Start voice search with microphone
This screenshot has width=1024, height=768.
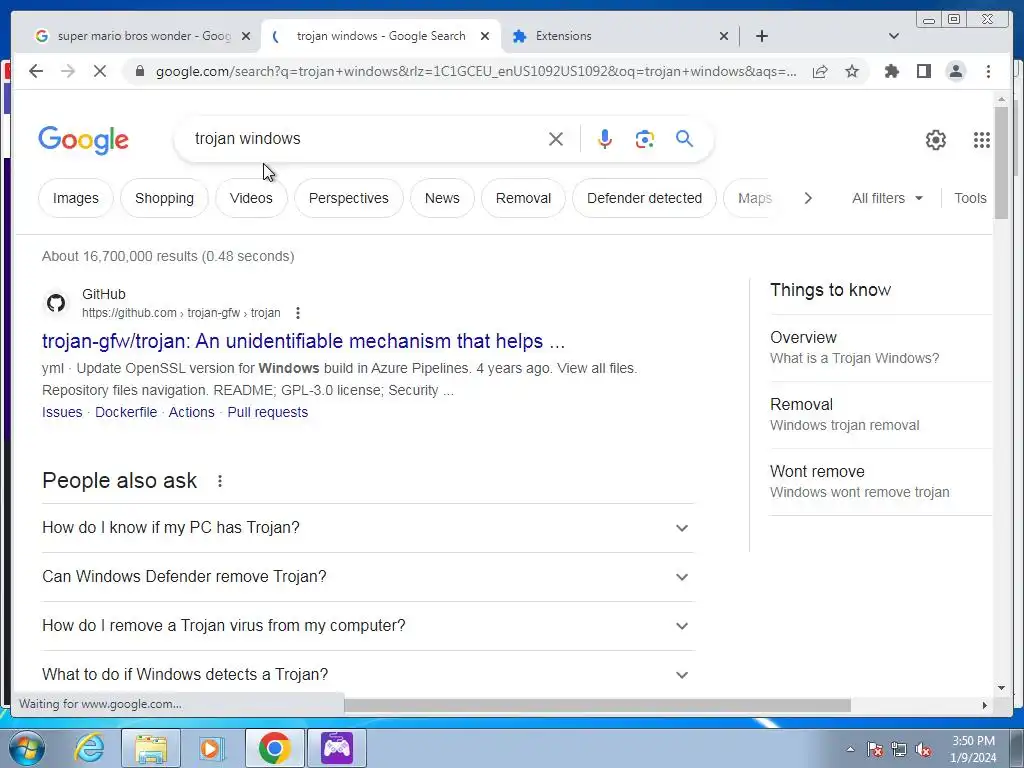tap(605, 139)
